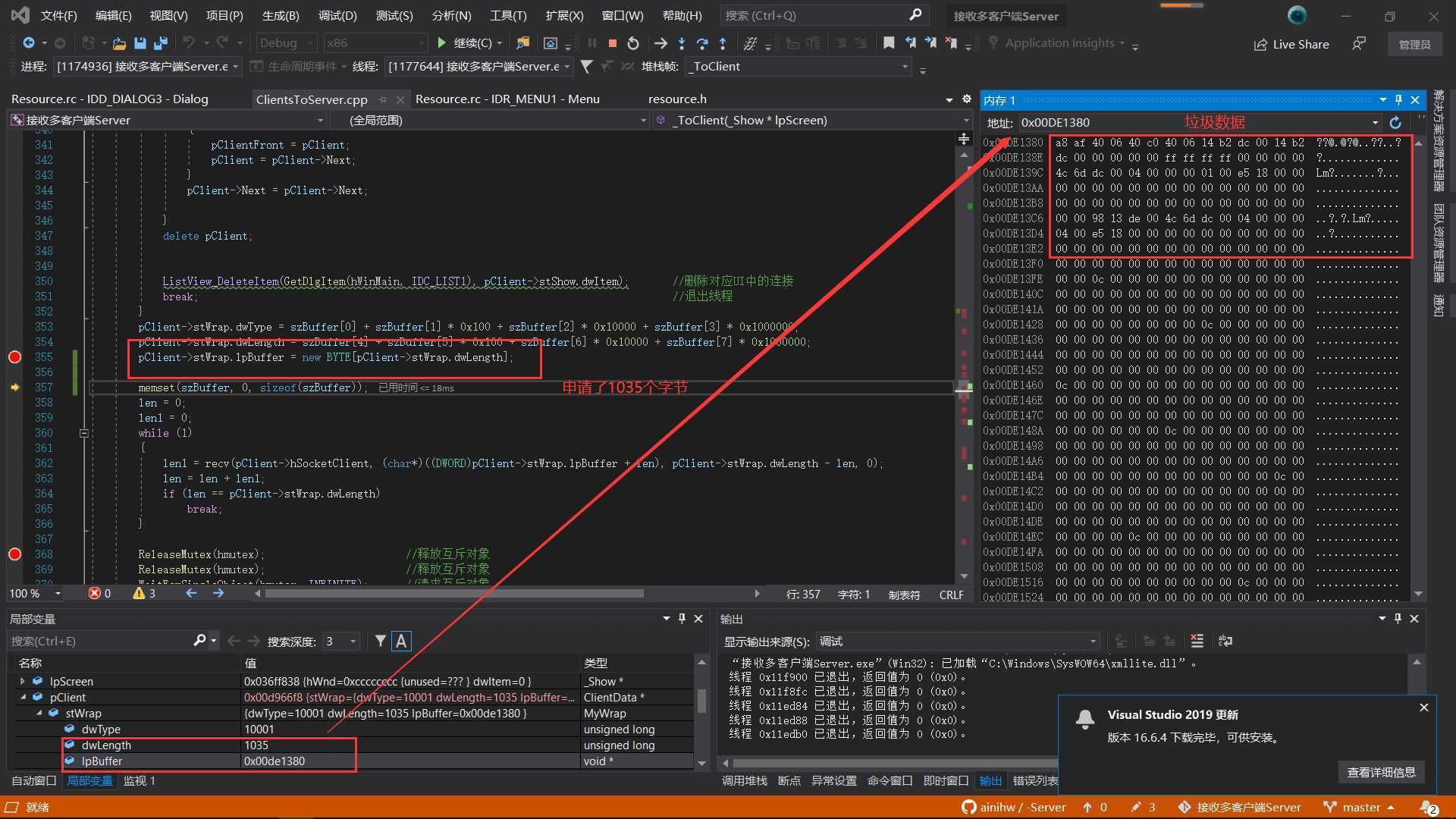
Task: Click the 管理员 button
Action: (x=1414, y=44)
